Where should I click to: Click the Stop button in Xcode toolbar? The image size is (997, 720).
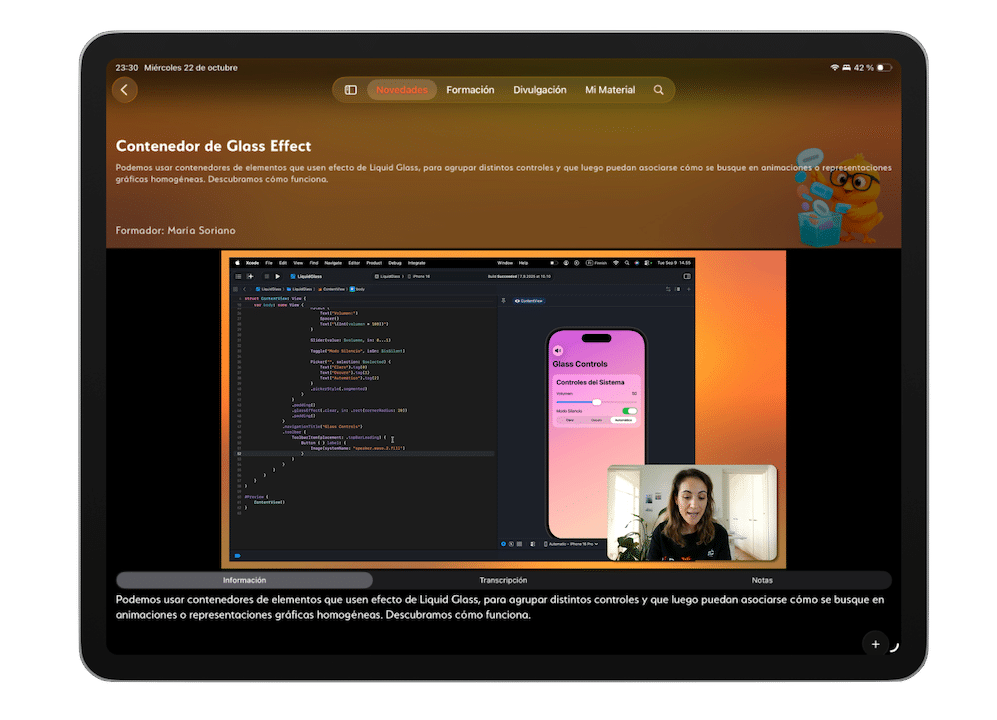(x=266, y=276)
